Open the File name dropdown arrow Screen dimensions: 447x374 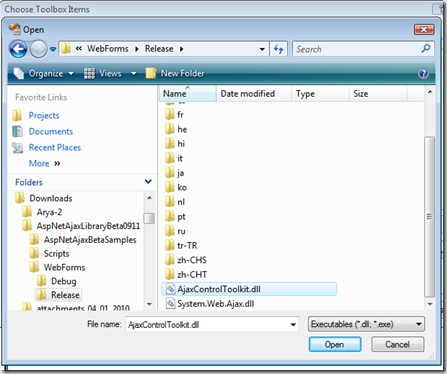click(x=293, y=325)
